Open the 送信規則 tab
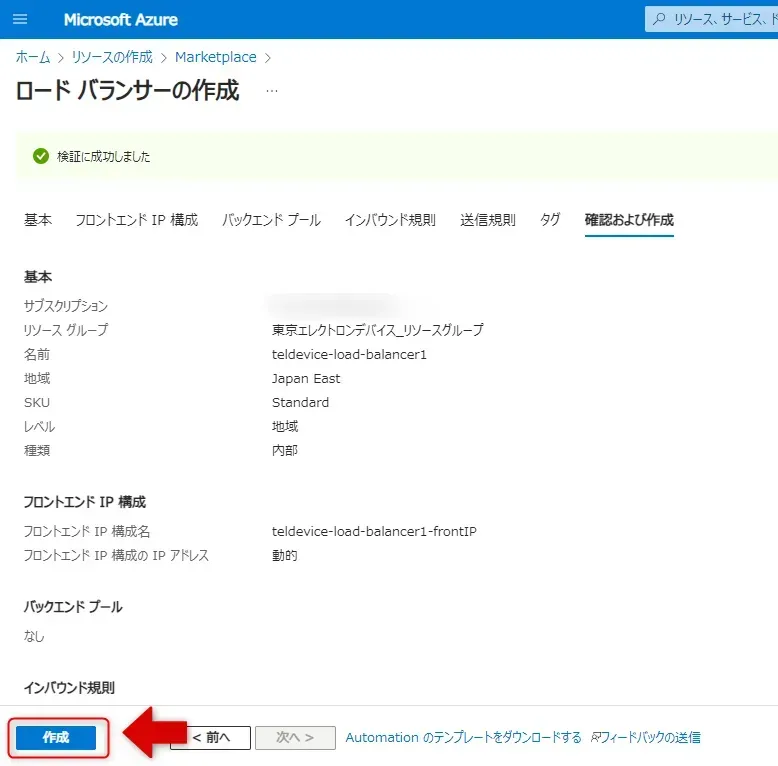 (488, 220)
